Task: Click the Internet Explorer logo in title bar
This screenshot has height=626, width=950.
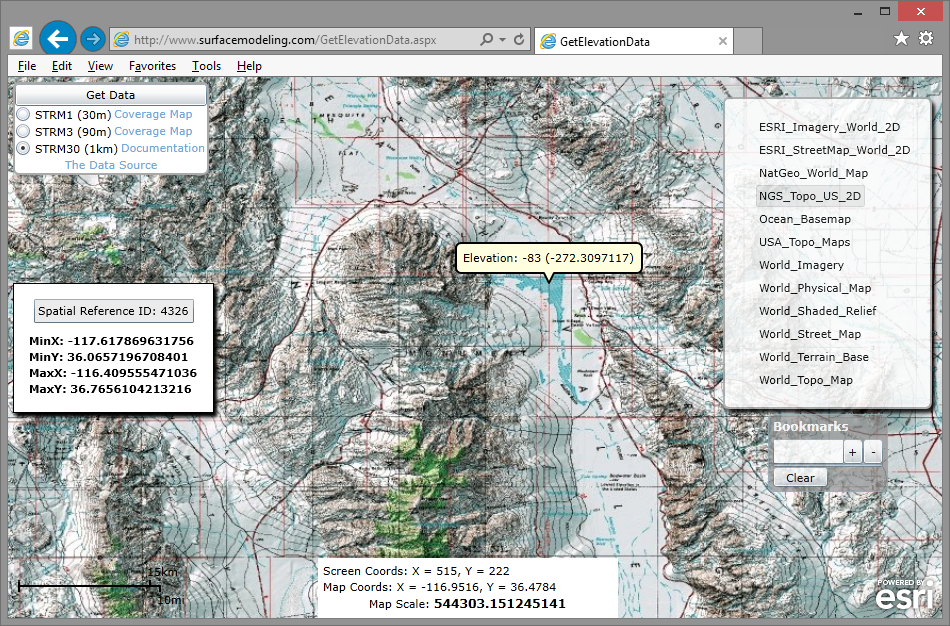Action: click(21, 38)
